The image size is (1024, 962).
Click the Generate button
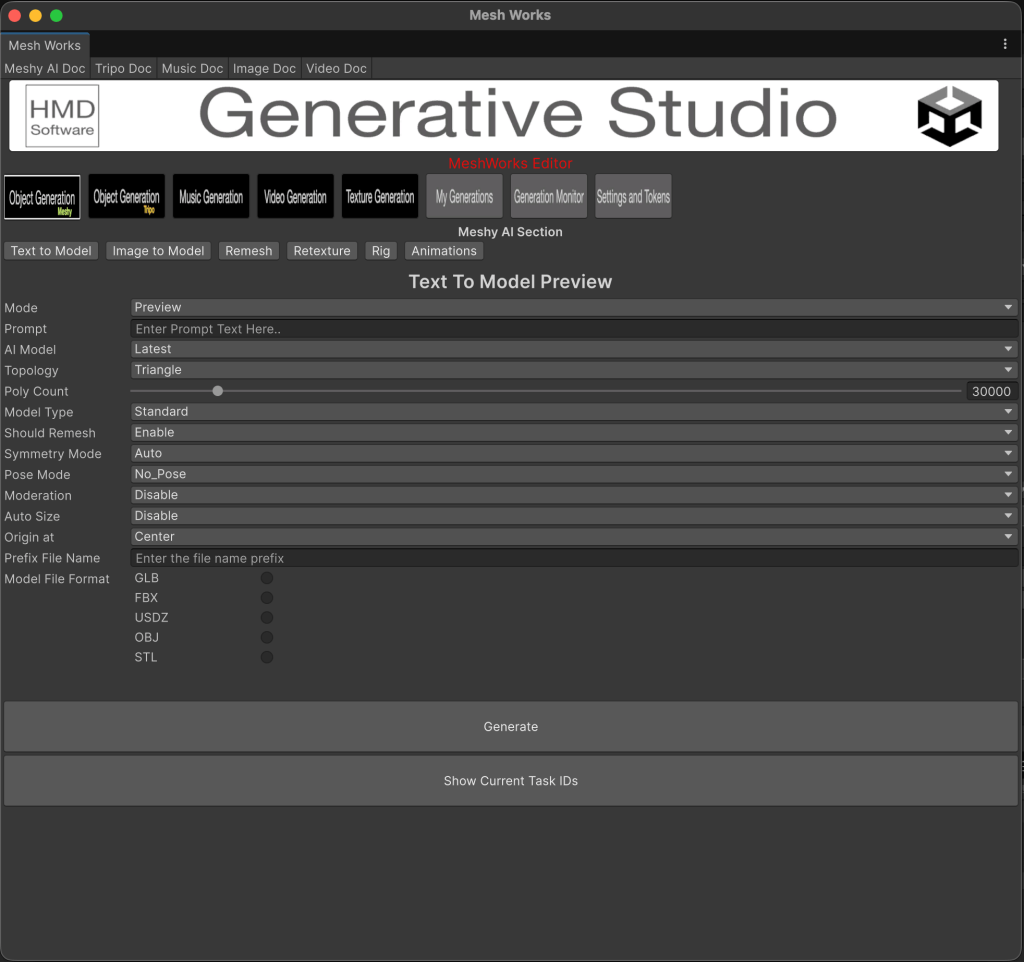pos(511,726)
